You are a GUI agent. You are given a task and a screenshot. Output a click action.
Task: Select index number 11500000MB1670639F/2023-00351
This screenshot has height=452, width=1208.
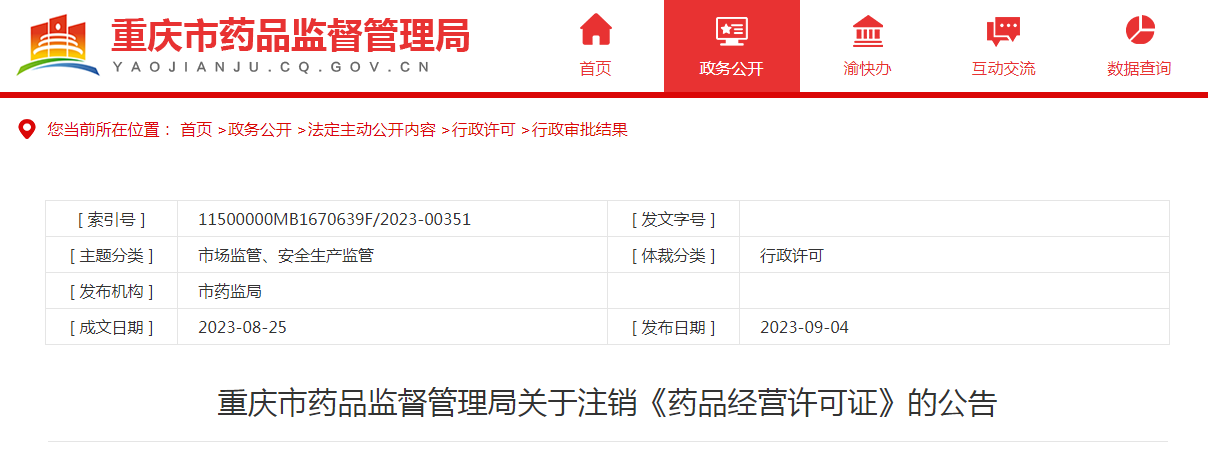coord(335,219)
